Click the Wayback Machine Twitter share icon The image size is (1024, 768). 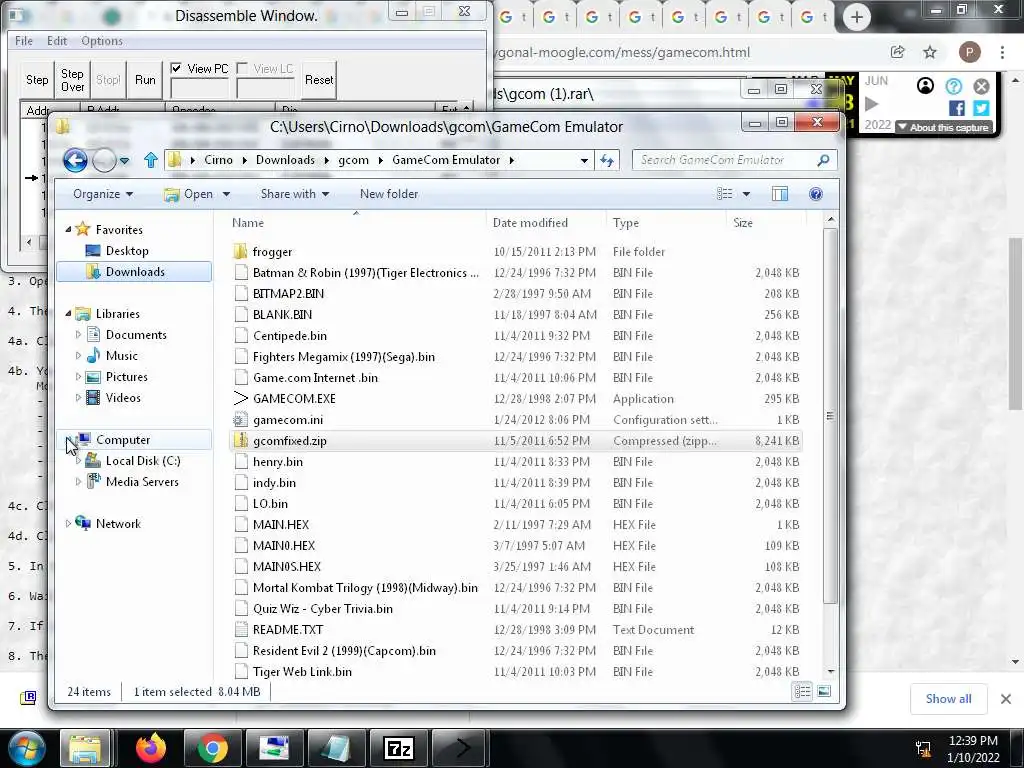click(981, 108)
